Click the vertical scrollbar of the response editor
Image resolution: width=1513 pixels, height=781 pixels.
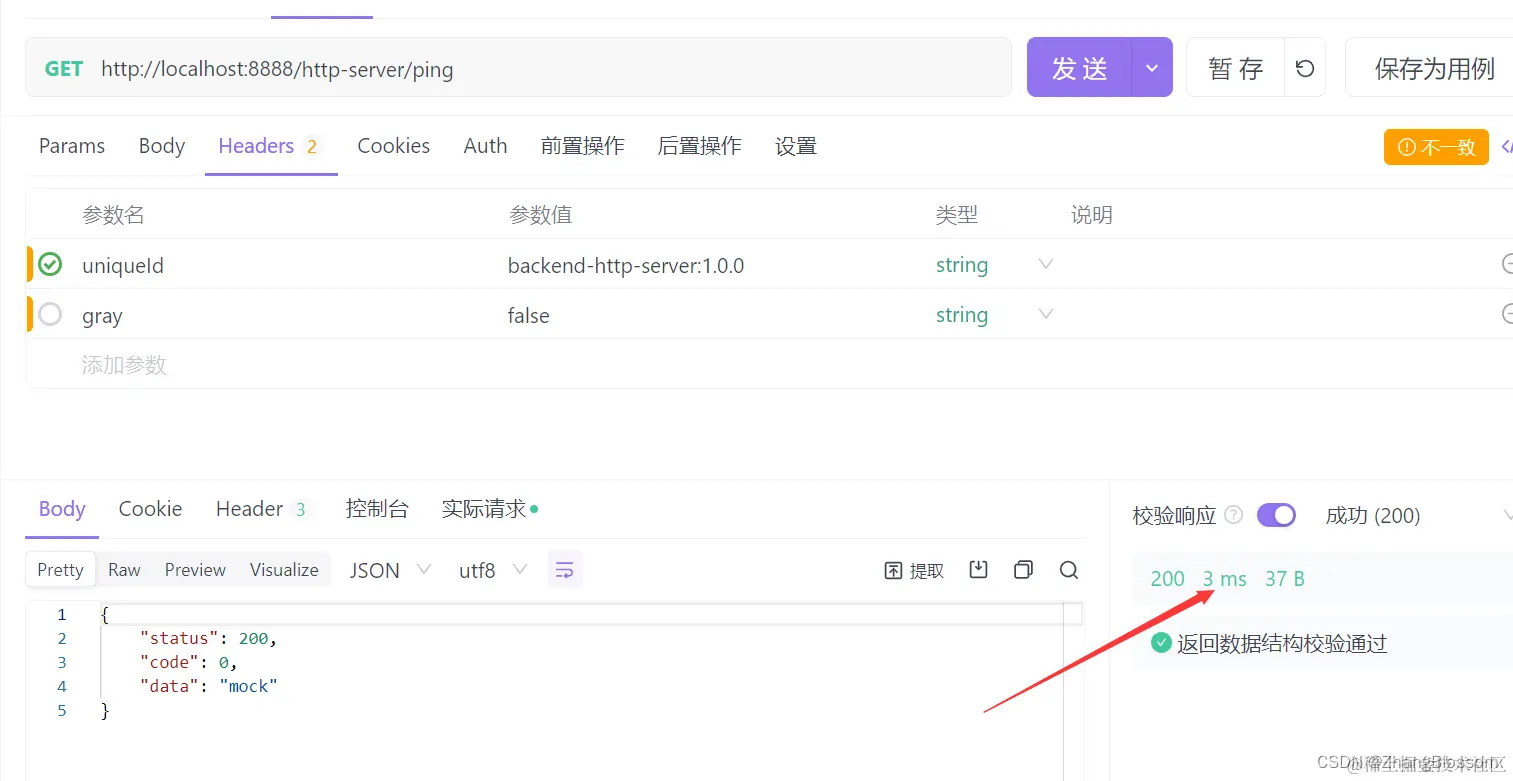pyautogui.click(x=1073, y=690)
